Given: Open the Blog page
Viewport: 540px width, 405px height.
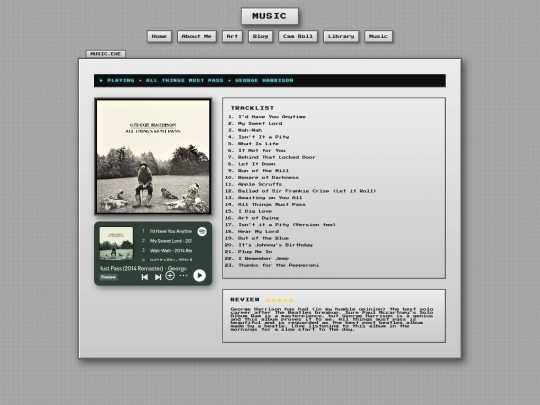Looking at the screenshot, I should click(x=260, y=36).
